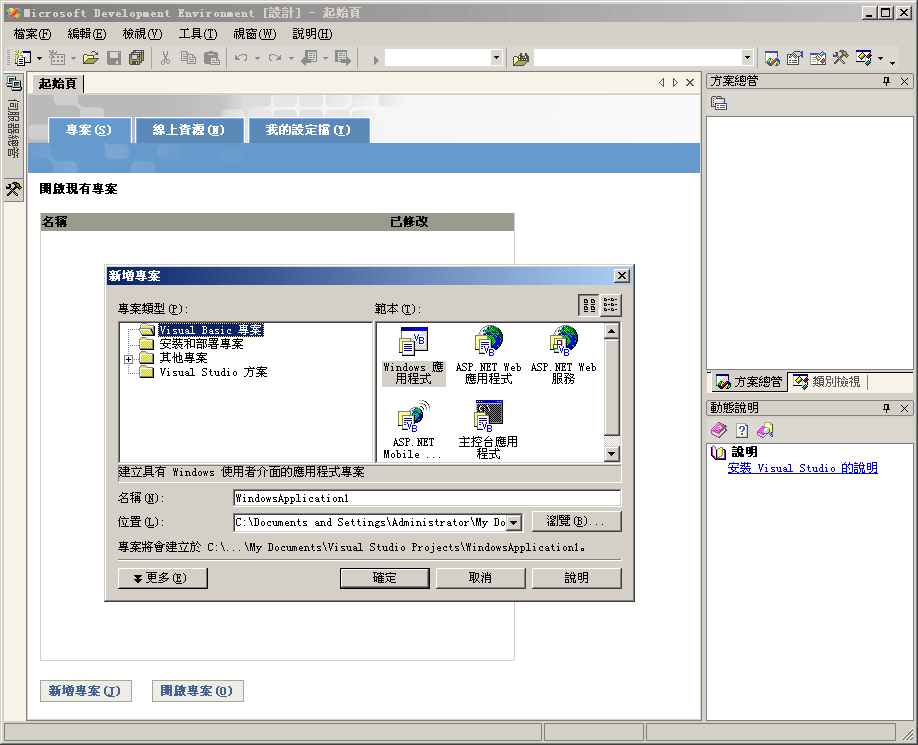Open the Properties Window toolbar icon

point(794,58)
